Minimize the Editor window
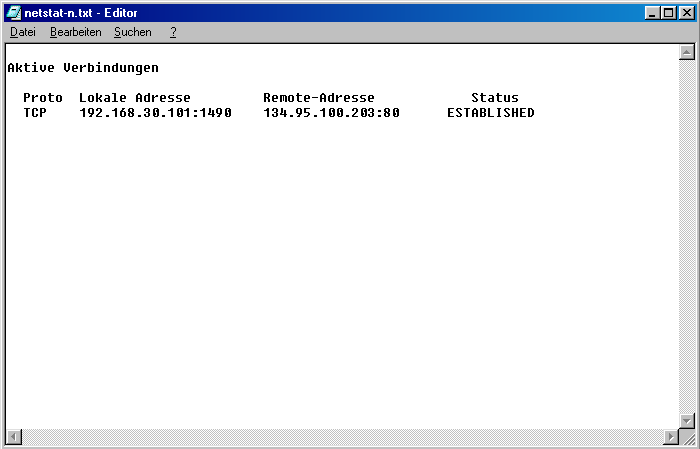 click(652, 13)
